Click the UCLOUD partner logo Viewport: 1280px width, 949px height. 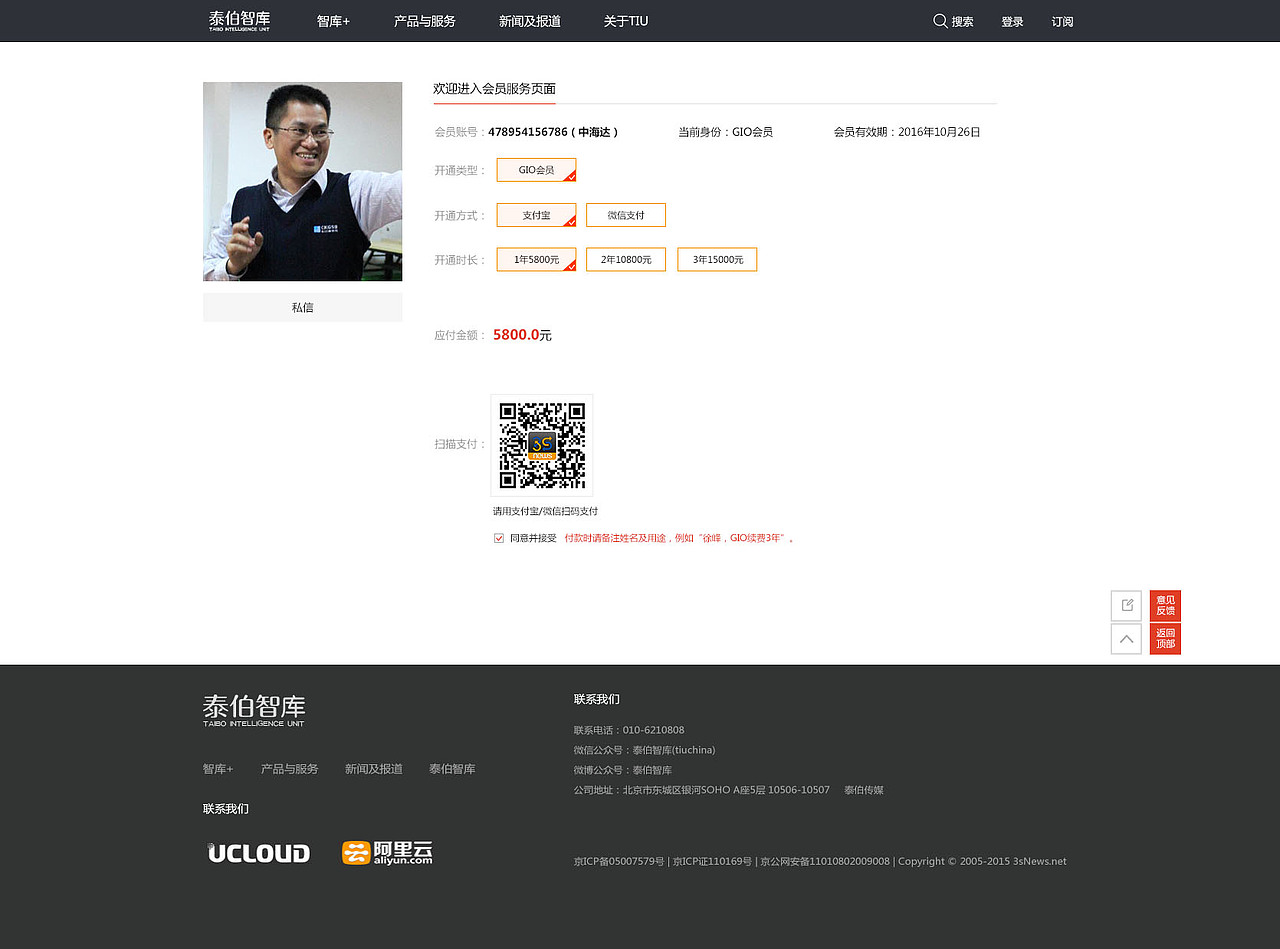(259, 853)
